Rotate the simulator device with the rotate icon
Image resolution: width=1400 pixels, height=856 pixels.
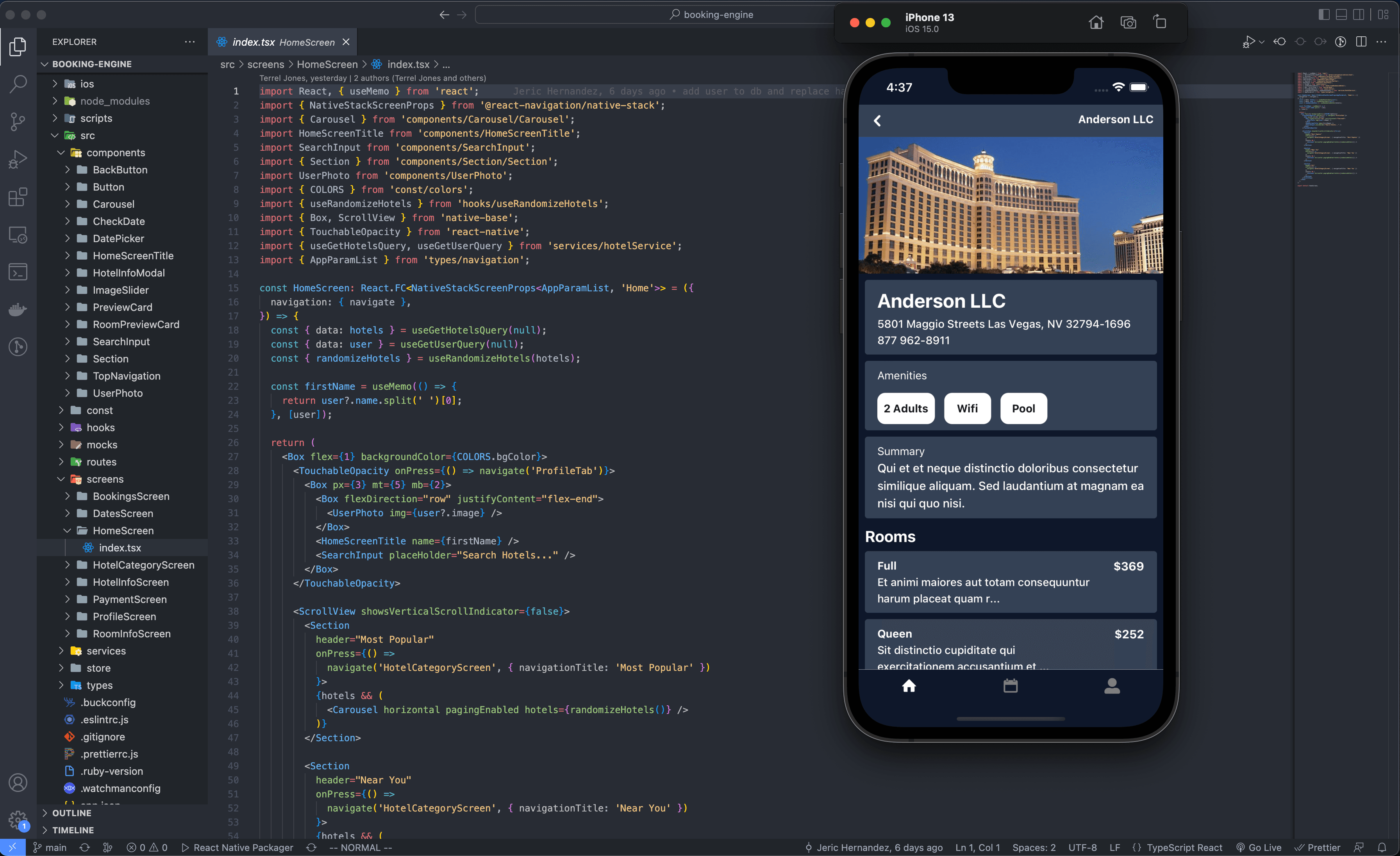[1160, 22]
